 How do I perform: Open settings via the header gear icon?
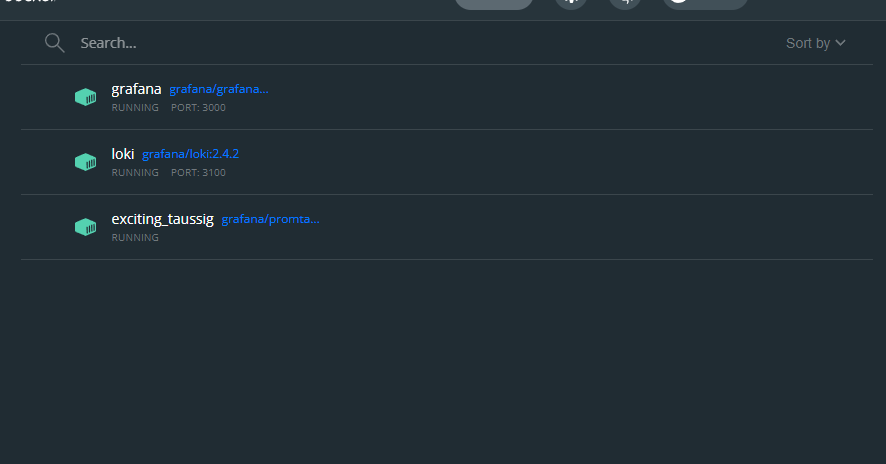pos(571,2)
